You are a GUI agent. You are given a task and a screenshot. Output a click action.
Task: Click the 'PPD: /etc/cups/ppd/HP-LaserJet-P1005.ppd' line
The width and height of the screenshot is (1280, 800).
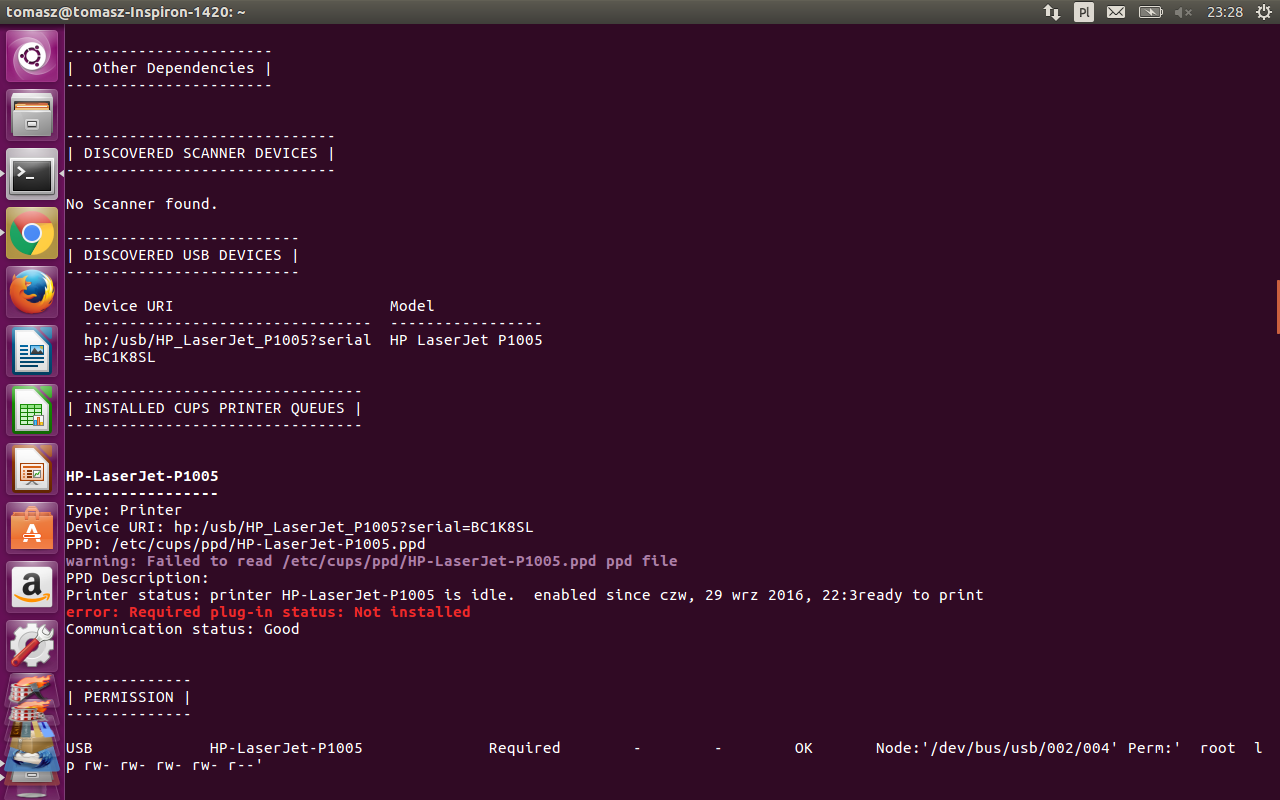[246, 544]
